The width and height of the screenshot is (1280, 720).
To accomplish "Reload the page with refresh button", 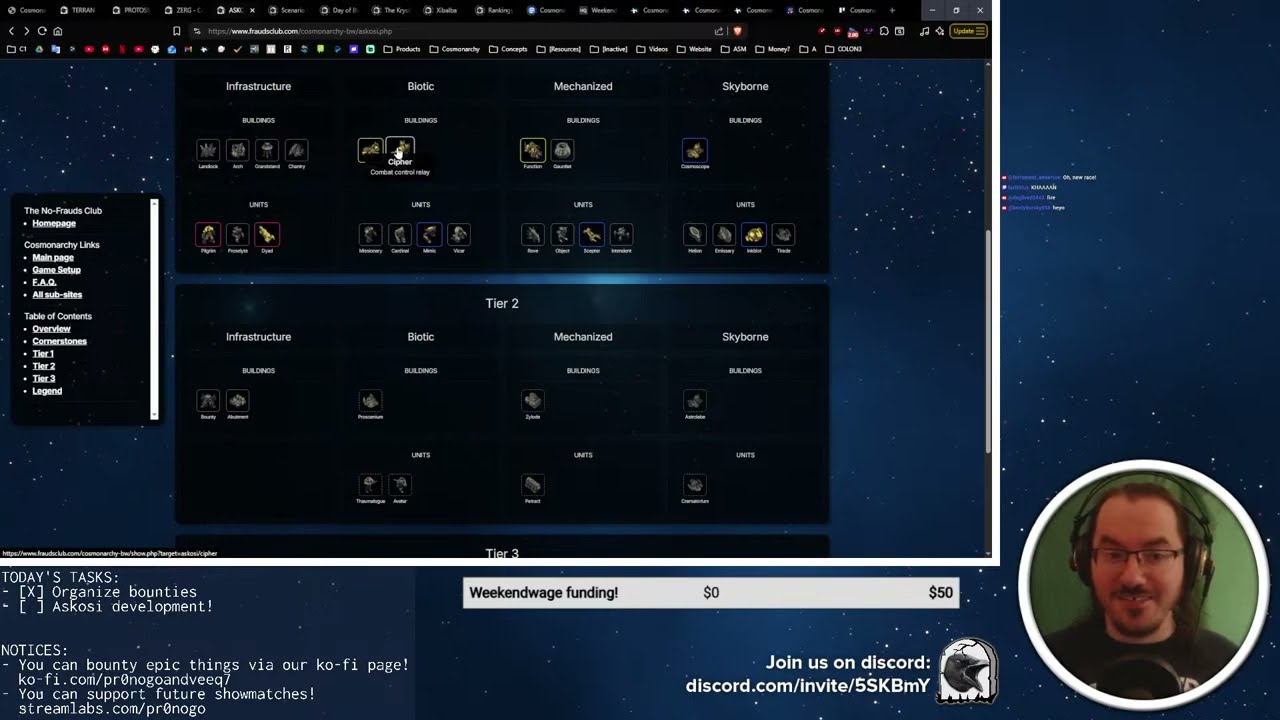I will pos(42,31).
